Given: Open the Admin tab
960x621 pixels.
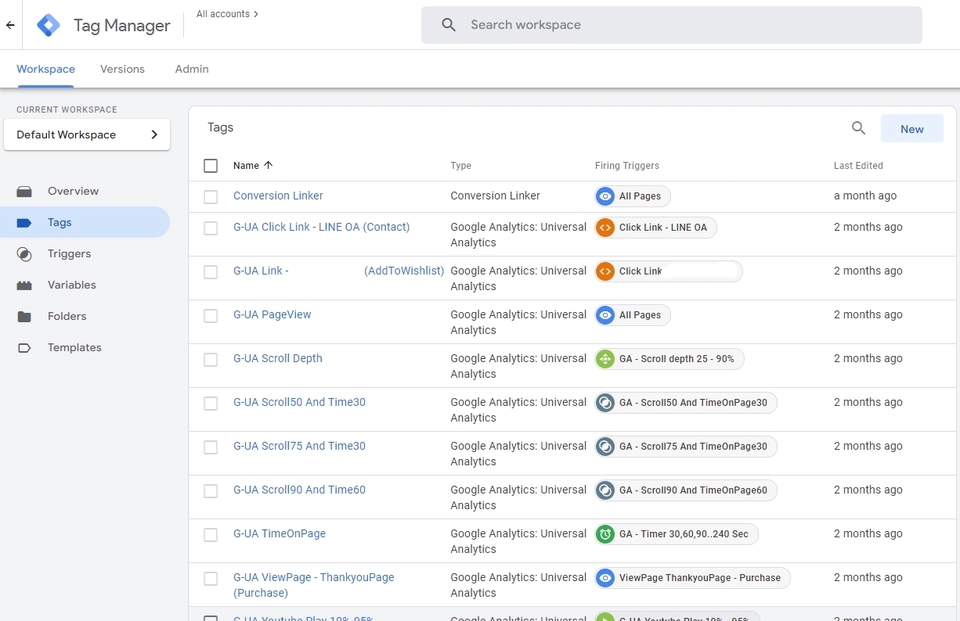Looking at the screenshot, I should point(191,69).
